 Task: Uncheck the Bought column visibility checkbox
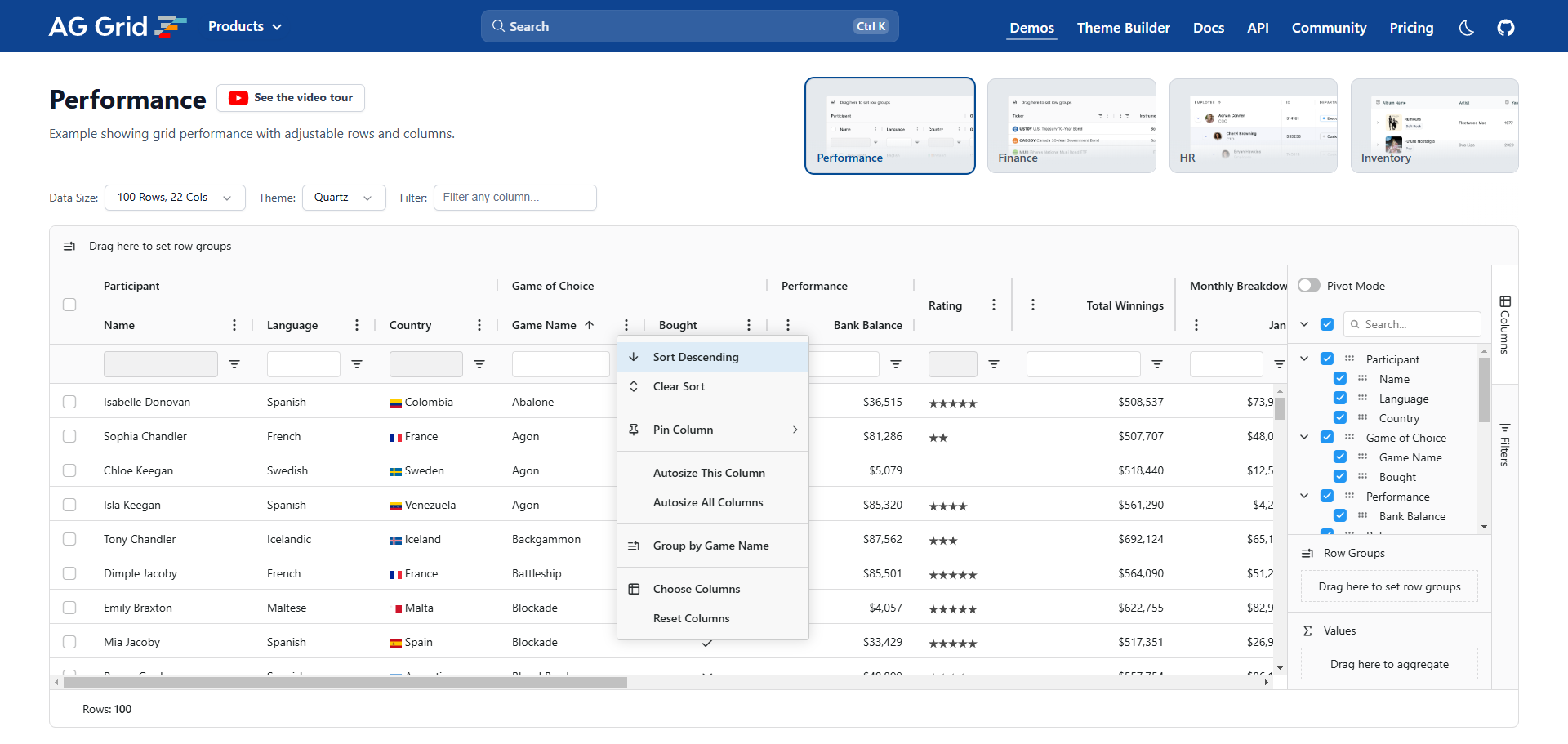point(1340,476)
